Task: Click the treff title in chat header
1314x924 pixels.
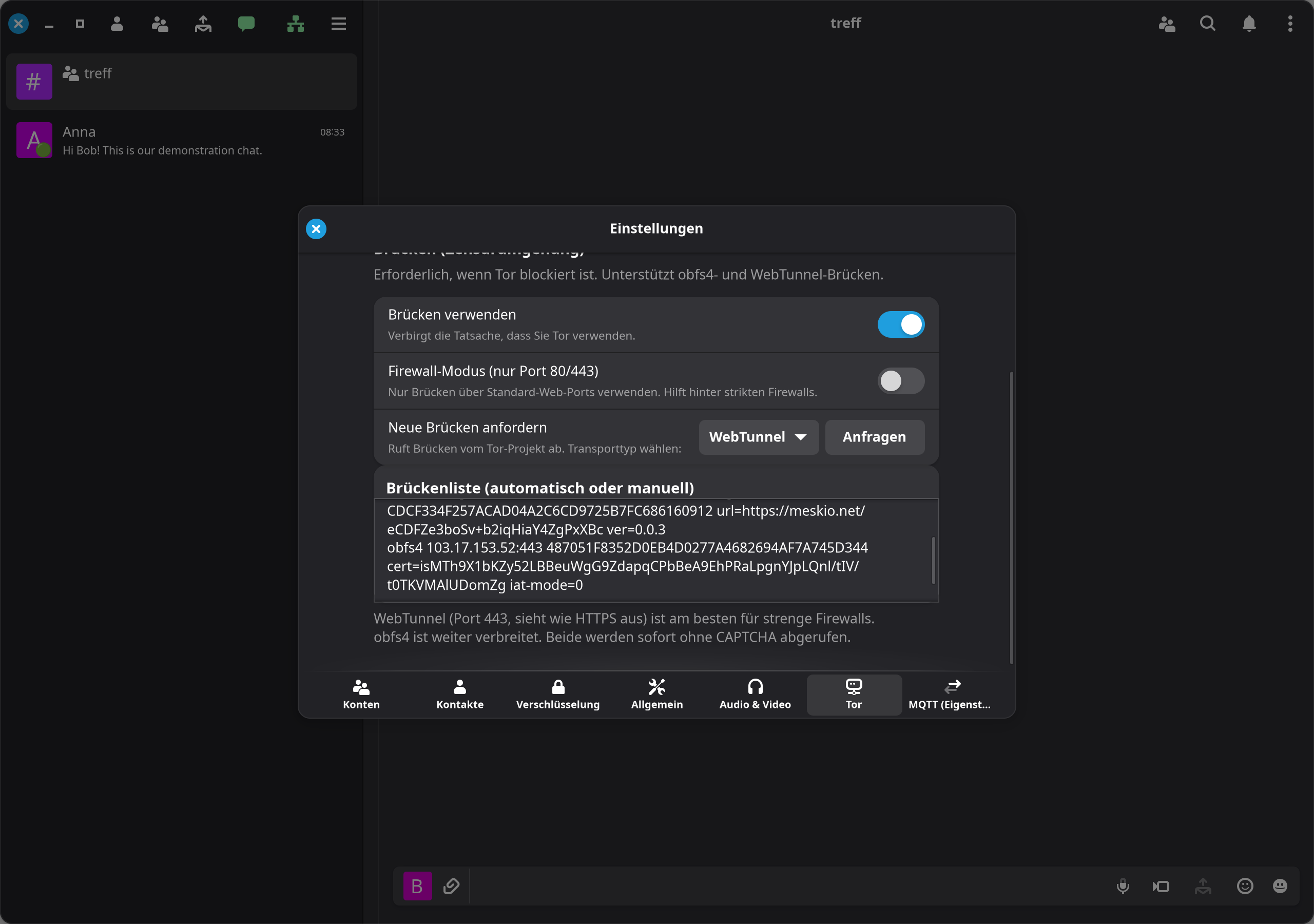Action: point(846,23)
